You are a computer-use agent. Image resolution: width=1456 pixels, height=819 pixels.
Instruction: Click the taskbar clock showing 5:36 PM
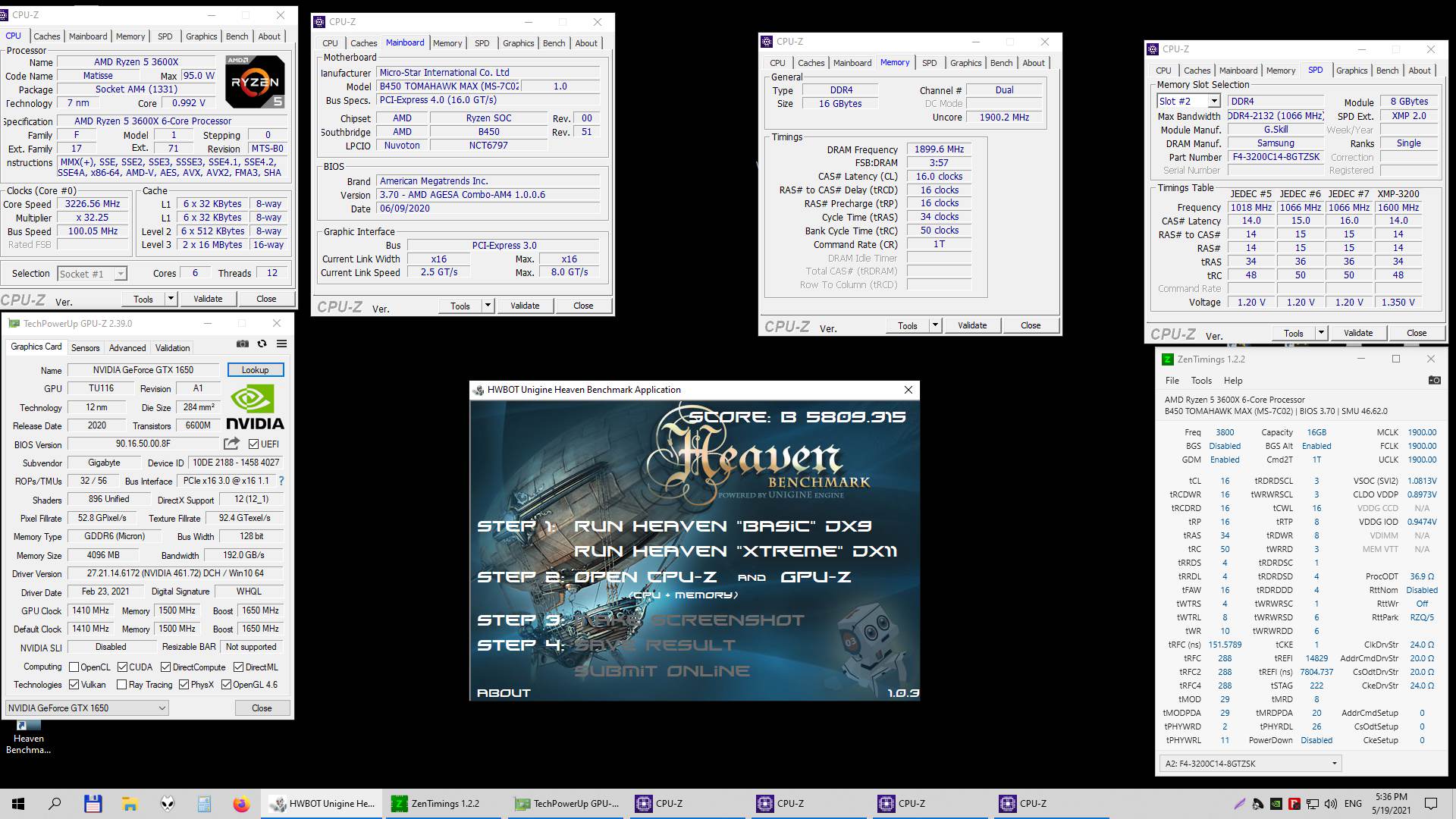(x=1391, y=804)
